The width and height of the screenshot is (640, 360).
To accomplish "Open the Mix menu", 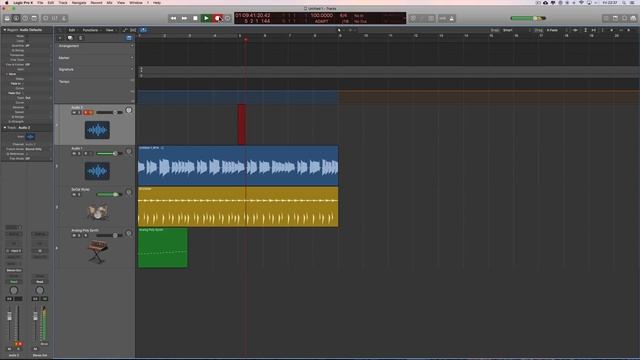I will coord(109,2).
